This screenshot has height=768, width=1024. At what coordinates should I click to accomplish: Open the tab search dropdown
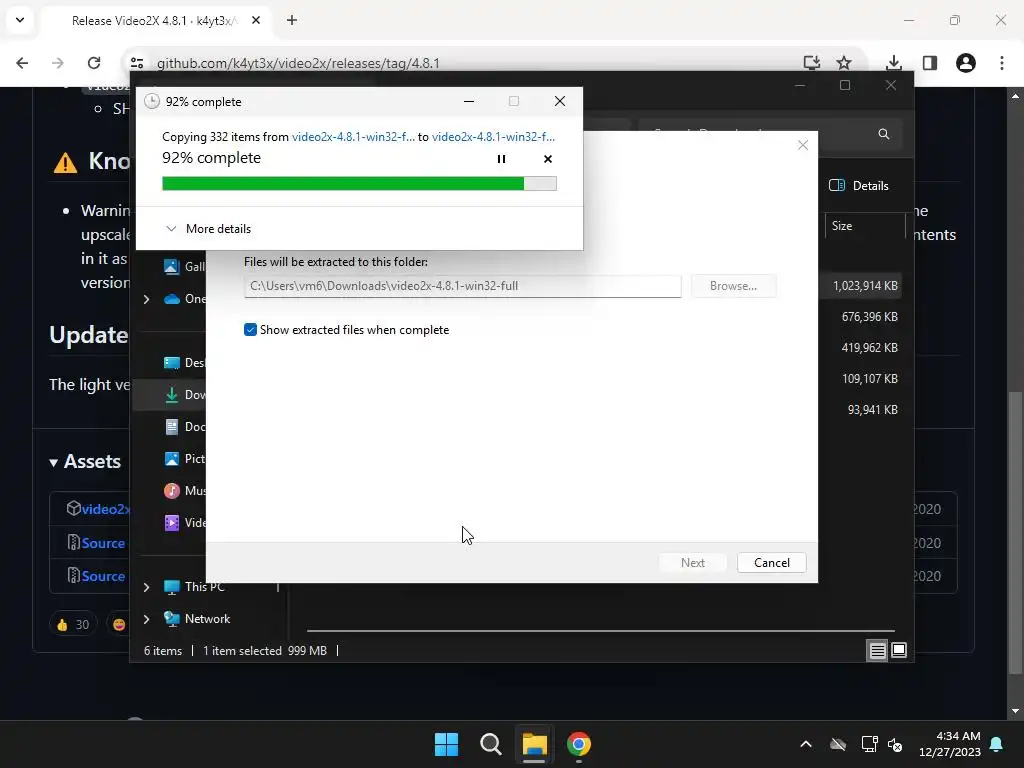(20, 20)
